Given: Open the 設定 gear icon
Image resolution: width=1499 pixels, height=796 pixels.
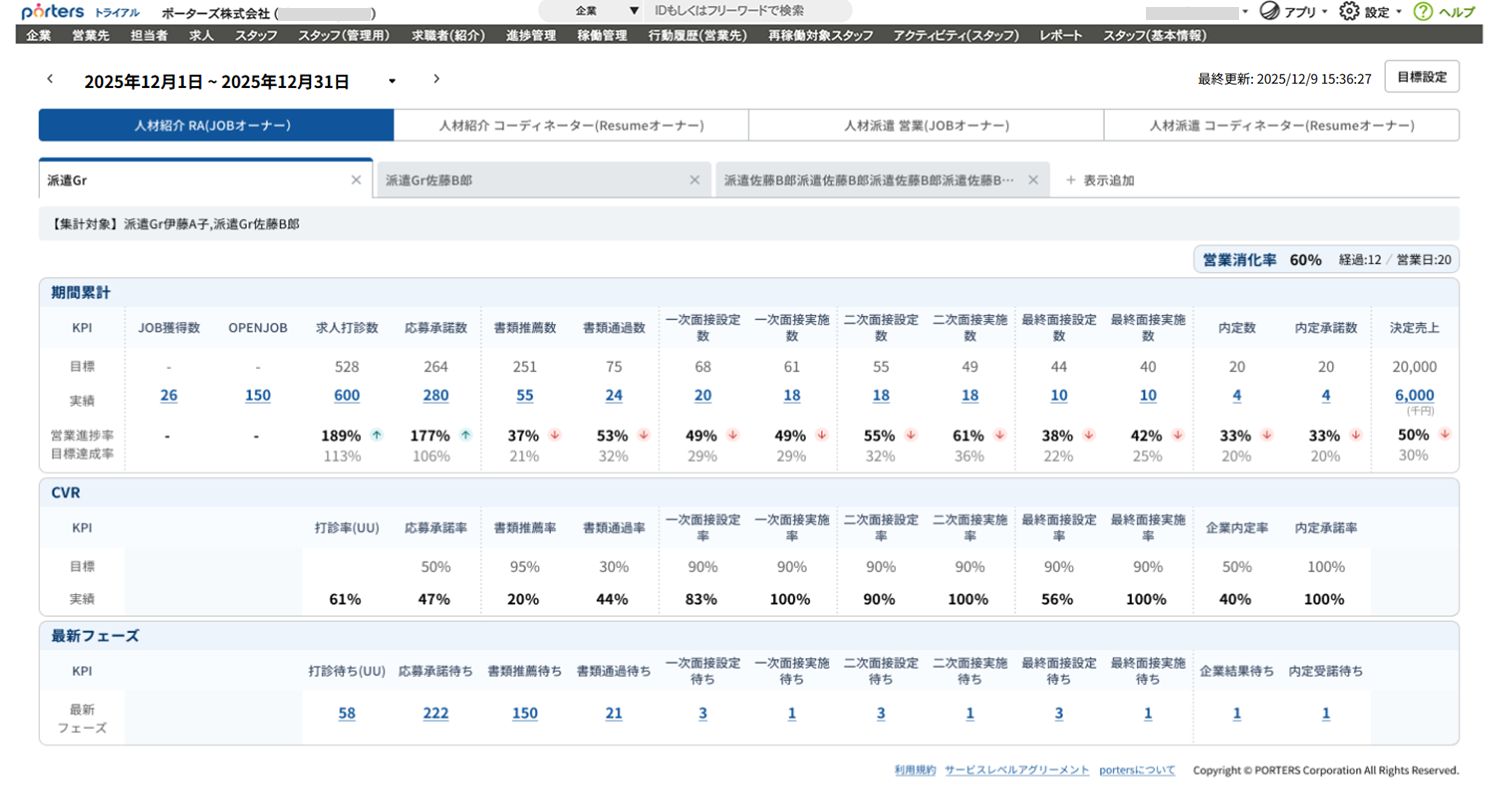Looking at the screenshot, I should tap(1349, 11).
